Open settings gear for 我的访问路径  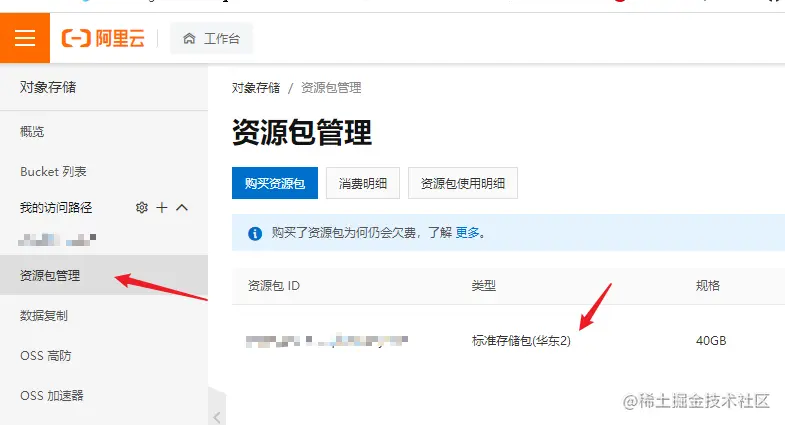(x=142, y=207)
